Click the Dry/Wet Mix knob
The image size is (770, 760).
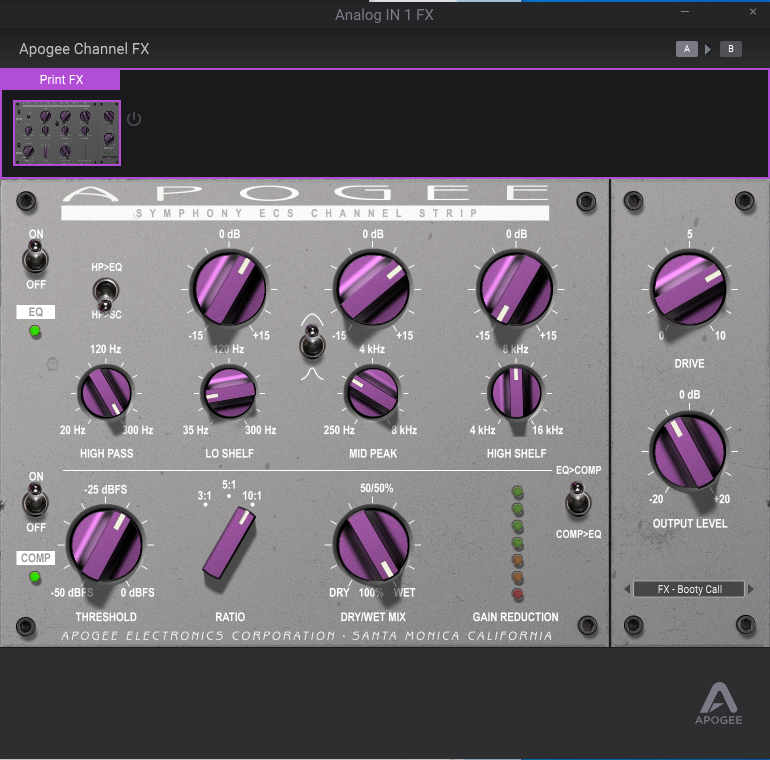(x=372, y=545)
